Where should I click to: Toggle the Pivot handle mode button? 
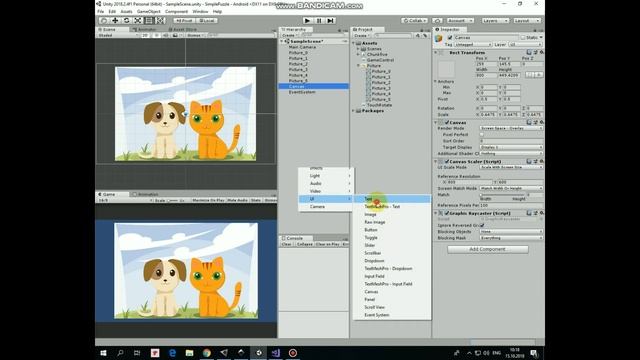coord(184,20)
